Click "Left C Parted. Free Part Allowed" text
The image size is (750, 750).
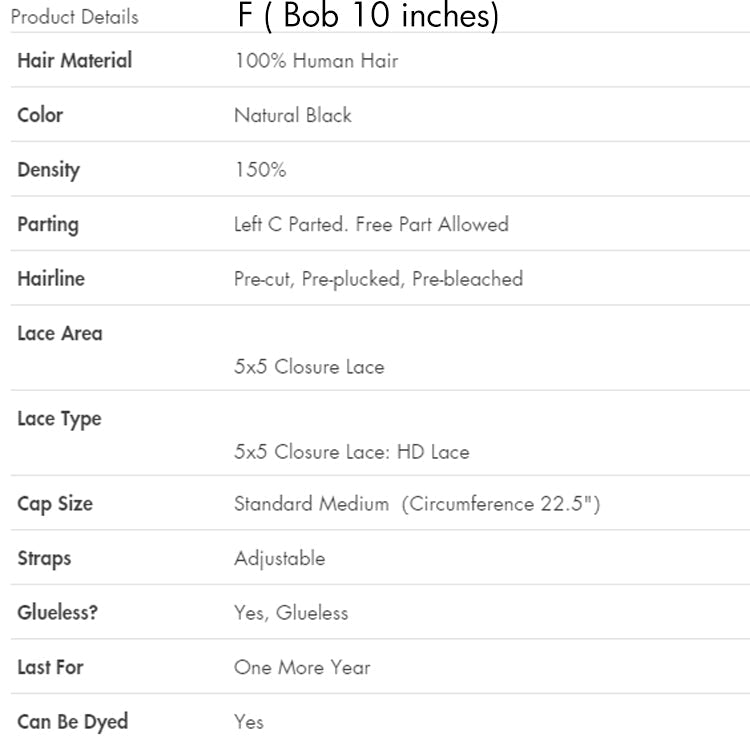(371, 224)
